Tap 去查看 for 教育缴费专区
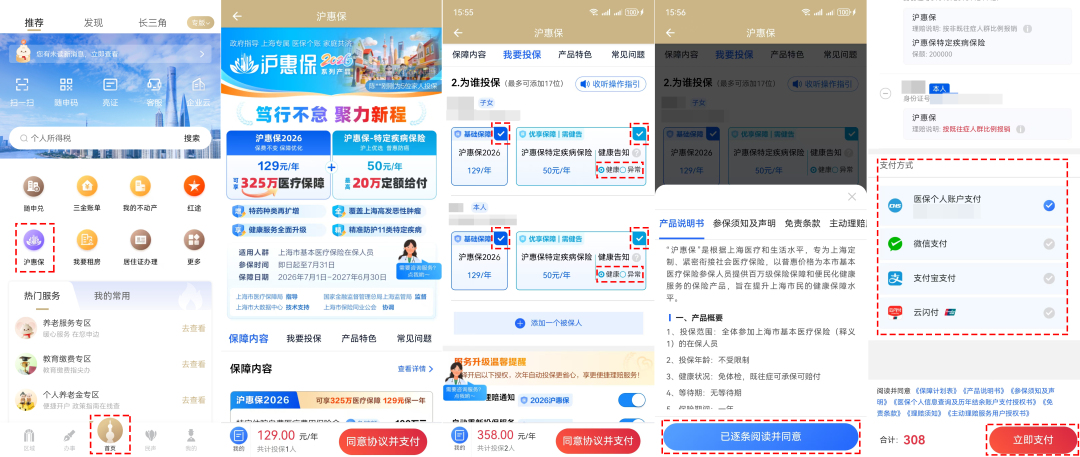 194,364
